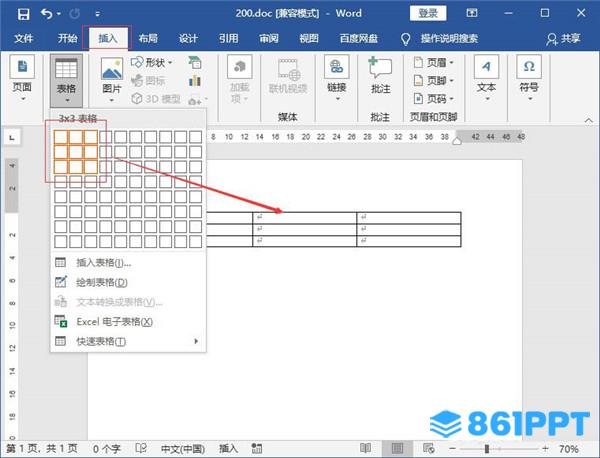Screen dimensions: 600x458
Task: Click the zoom out minus button
Action: 452,448
